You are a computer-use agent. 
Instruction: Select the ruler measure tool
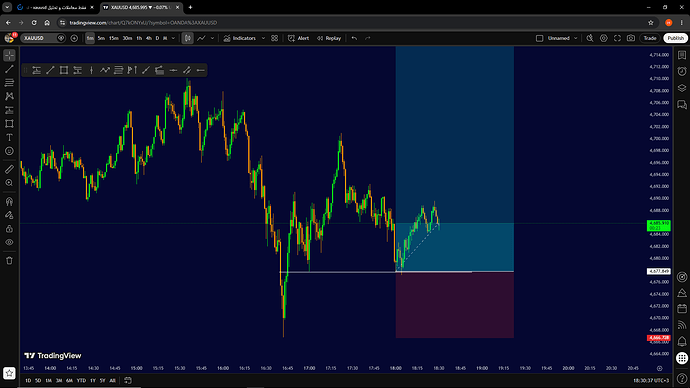tap(9, 169)
